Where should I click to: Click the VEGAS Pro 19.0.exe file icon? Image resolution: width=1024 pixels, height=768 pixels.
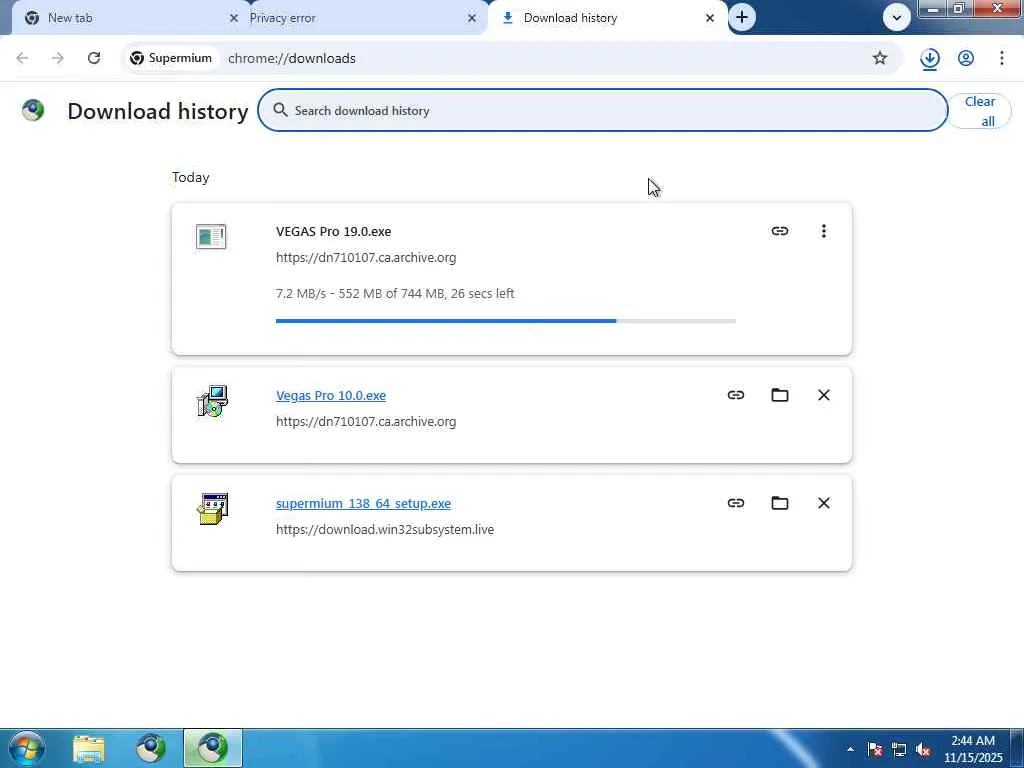tap(211, 236)
